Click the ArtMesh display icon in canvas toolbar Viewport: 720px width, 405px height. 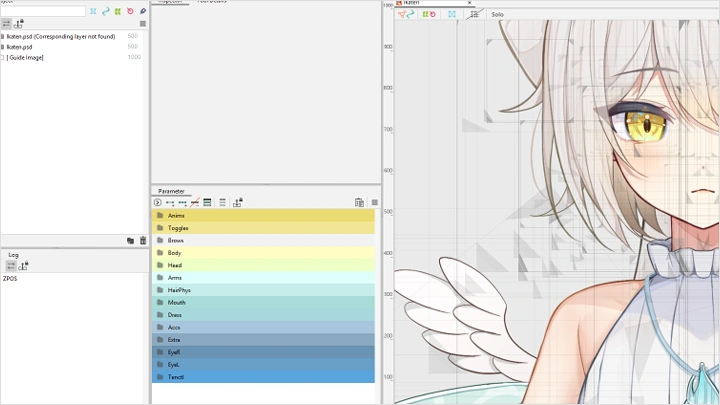click(452, 14)
